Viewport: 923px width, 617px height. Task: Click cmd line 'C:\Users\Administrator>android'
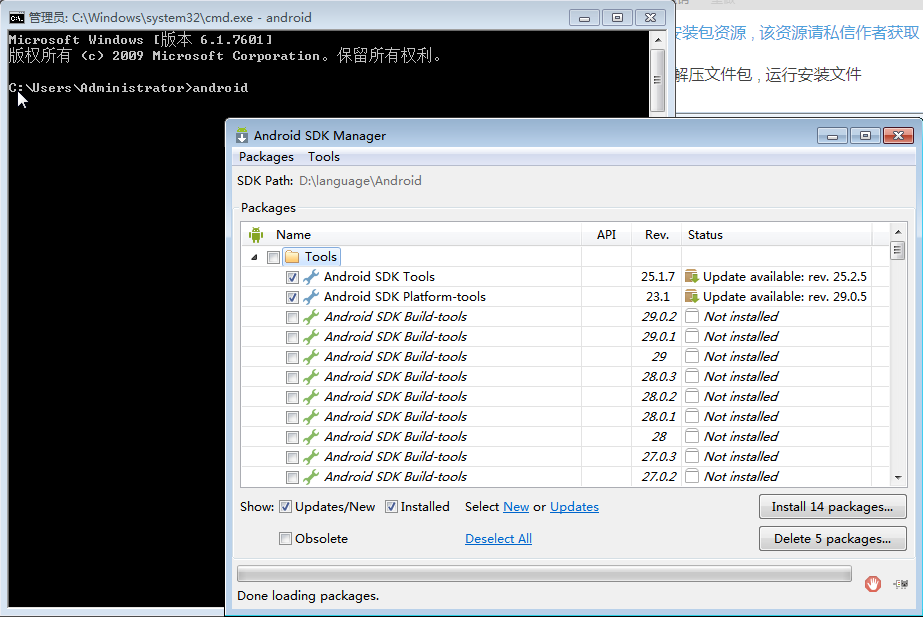click(128, 88)
